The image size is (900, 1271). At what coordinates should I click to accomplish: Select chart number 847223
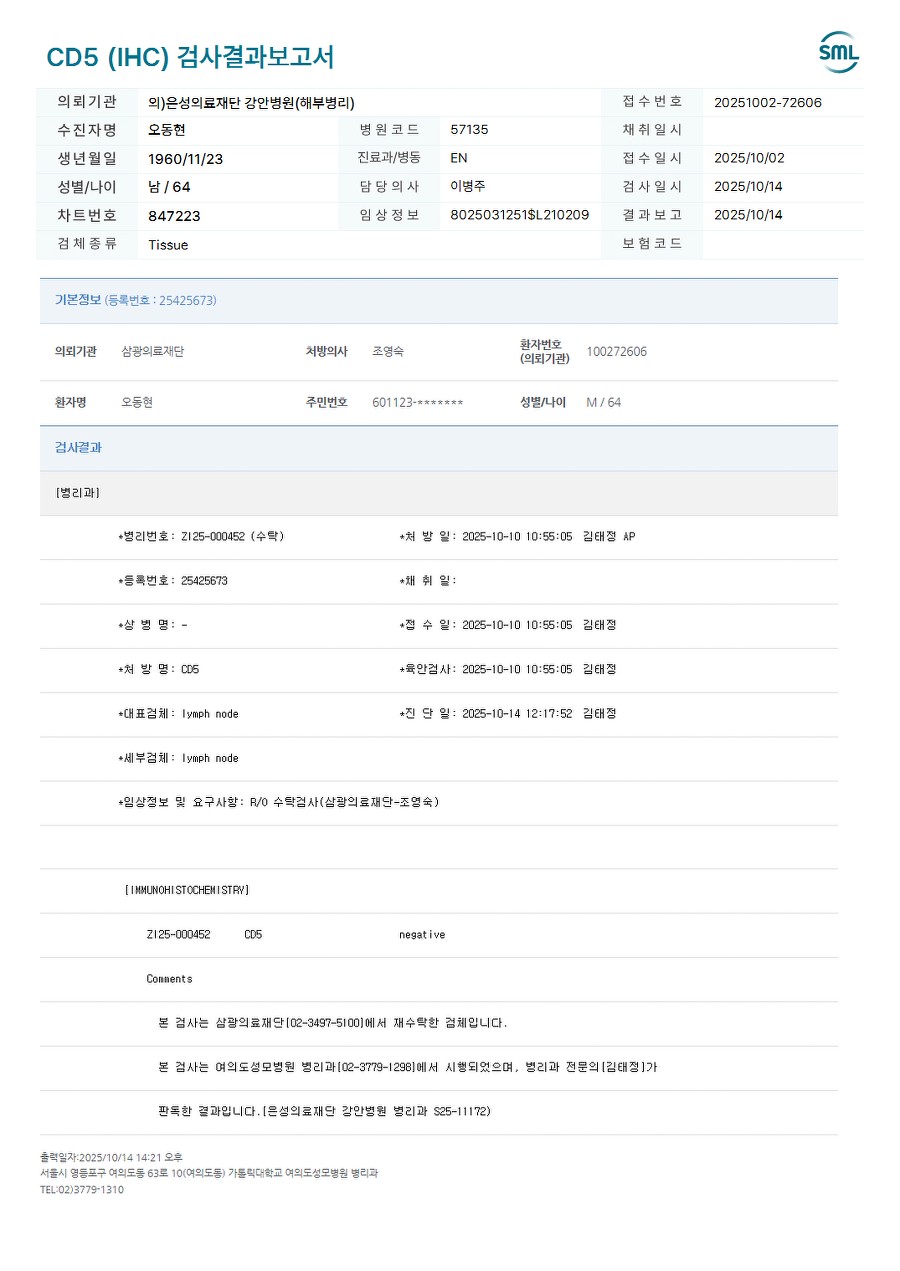[x=174, y=216]
